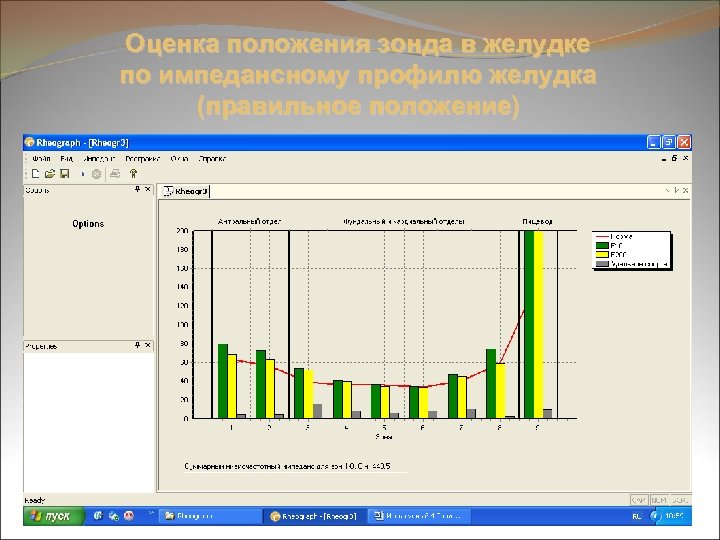Image resolution: width=720 pixels, height=540 pixels.
Task: Switch to the document taskbar button
Action: coord(420,516)
